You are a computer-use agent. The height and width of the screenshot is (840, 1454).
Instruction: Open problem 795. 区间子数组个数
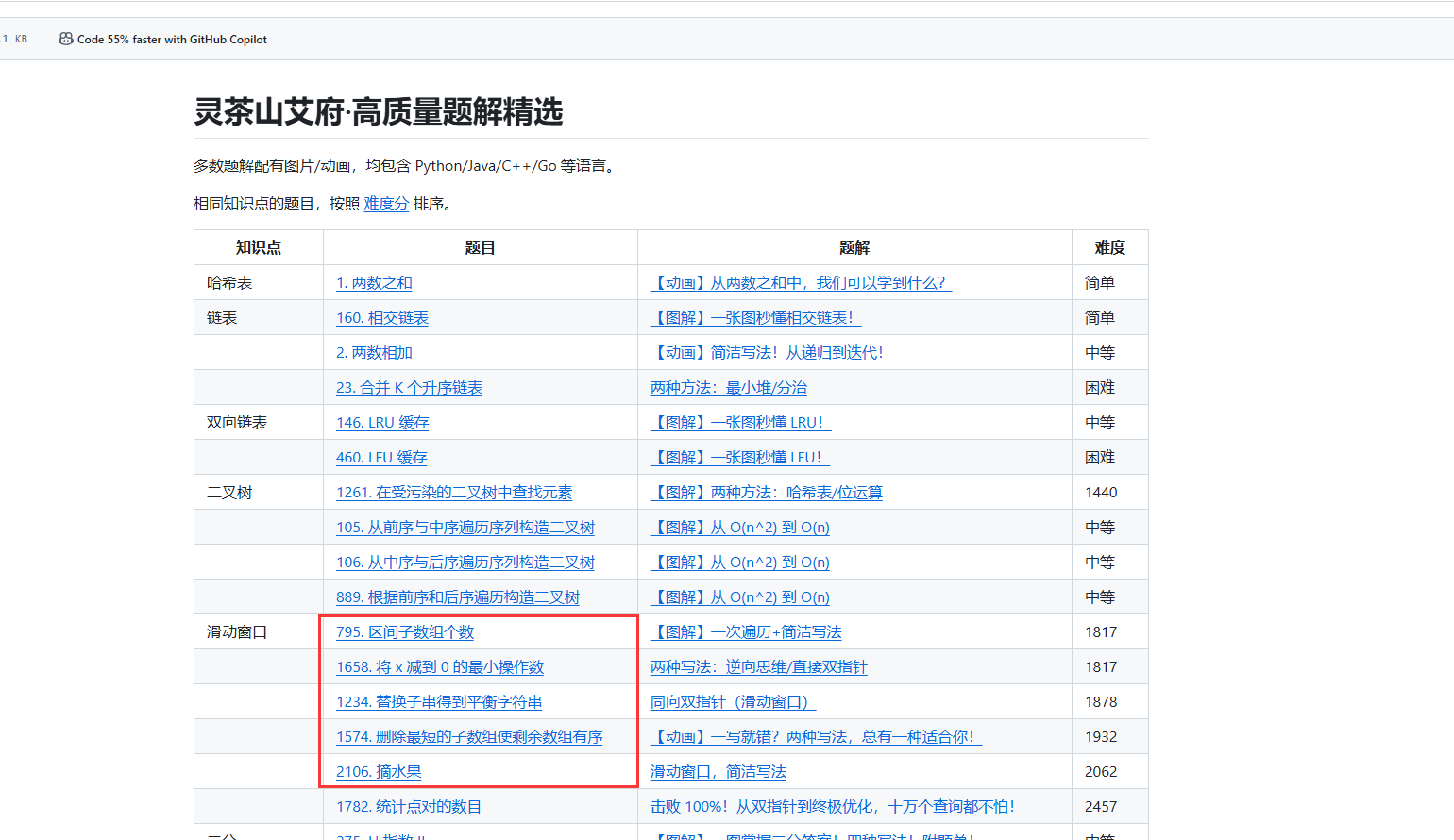pyautogui.click(x=405, y=631)
